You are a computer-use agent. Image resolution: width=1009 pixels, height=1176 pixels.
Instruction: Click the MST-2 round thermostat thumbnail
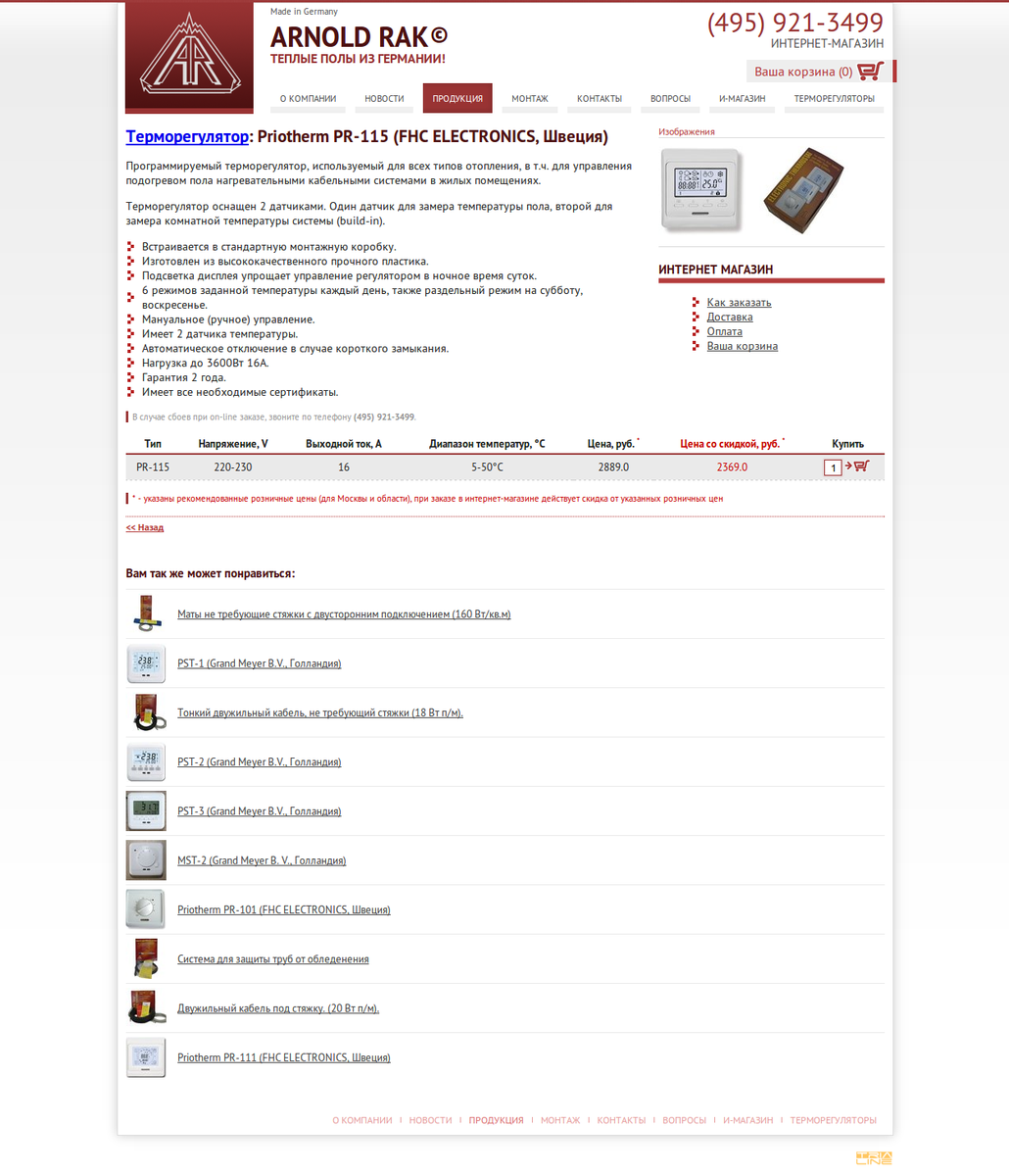pyautogui.click(x=146, y=860)
